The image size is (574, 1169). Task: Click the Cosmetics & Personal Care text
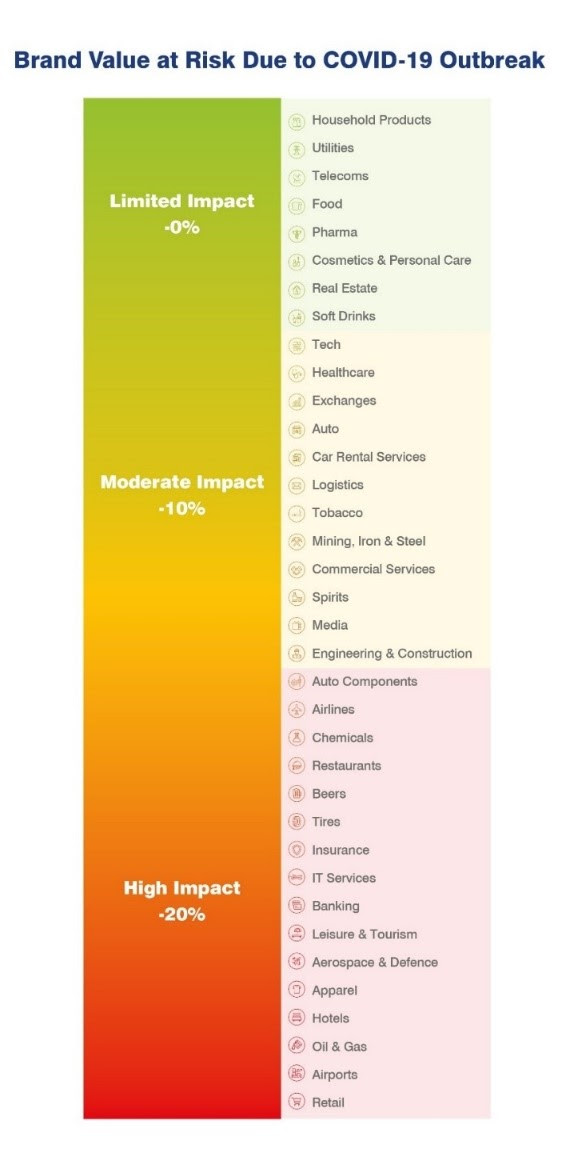tap(391, 260)
